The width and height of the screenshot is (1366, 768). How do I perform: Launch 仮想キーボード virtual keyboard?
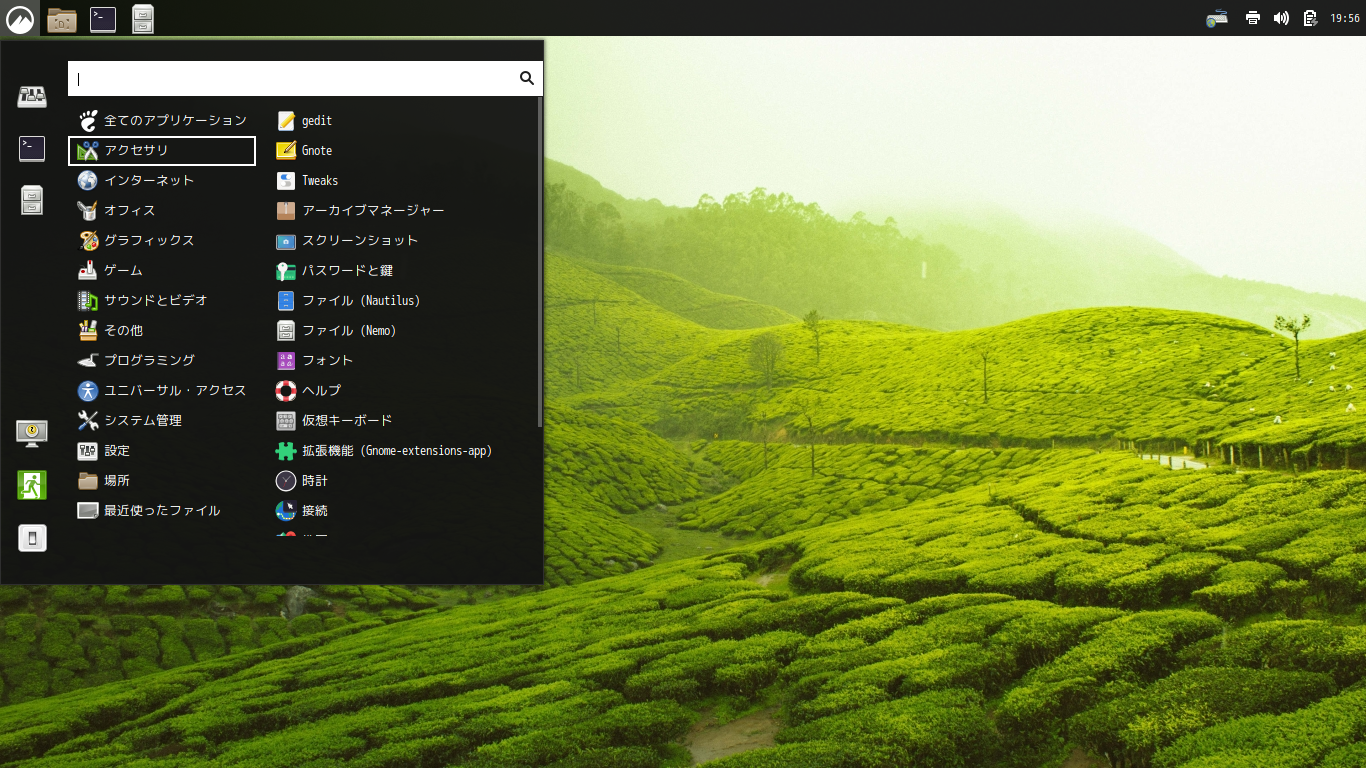(334, 421)
